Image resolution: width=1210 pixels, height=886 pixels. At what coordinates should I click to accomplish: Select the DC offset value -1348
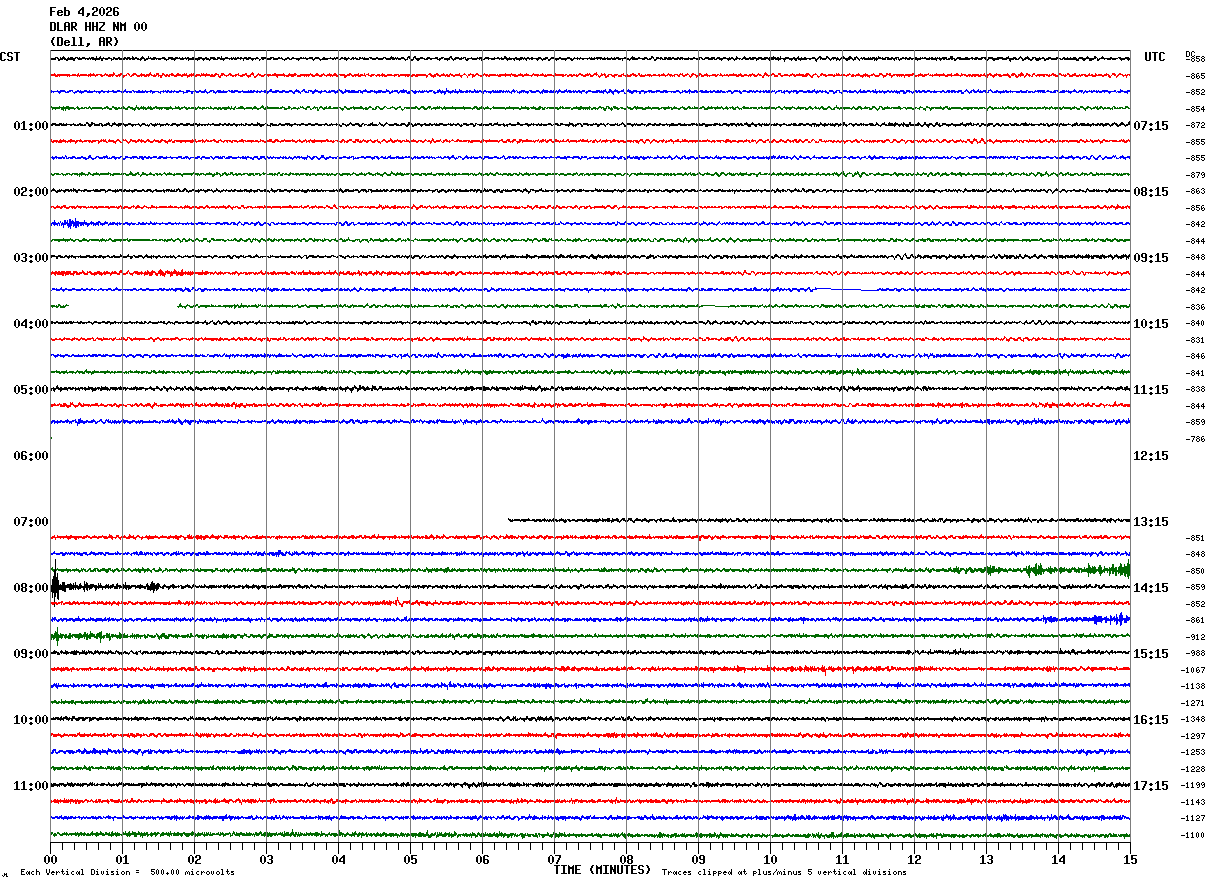[1193, 720]
